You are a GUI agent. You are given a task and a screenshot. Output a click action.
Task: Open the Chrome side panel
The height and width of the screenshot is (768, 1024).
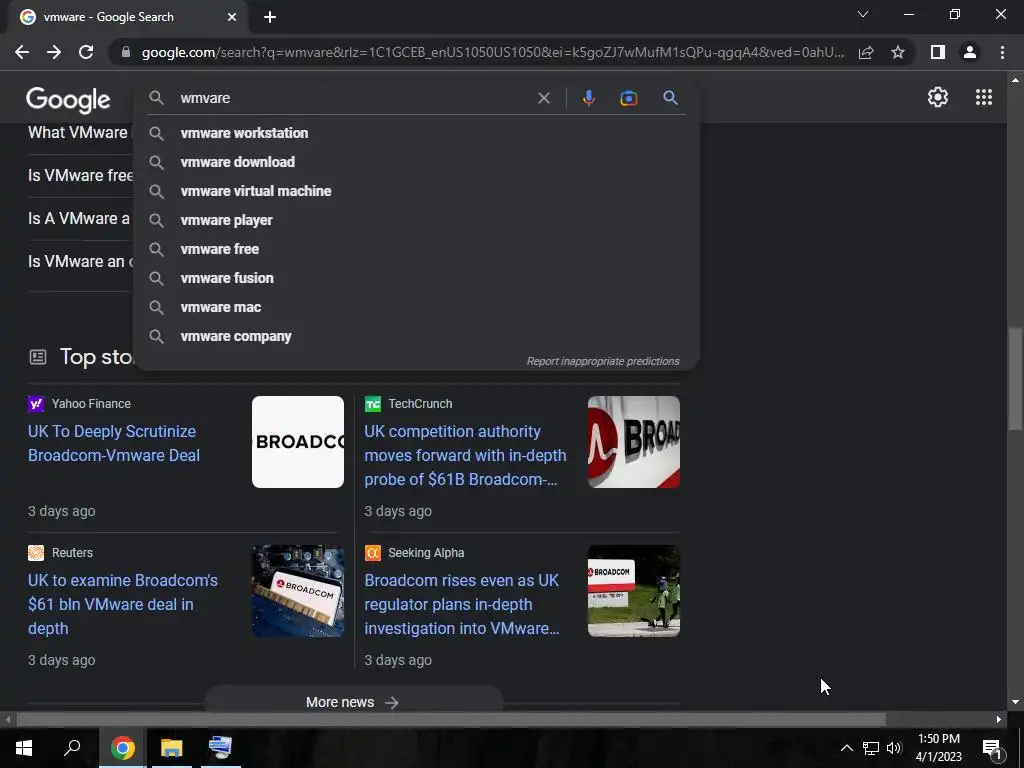[x=938, y=52]
